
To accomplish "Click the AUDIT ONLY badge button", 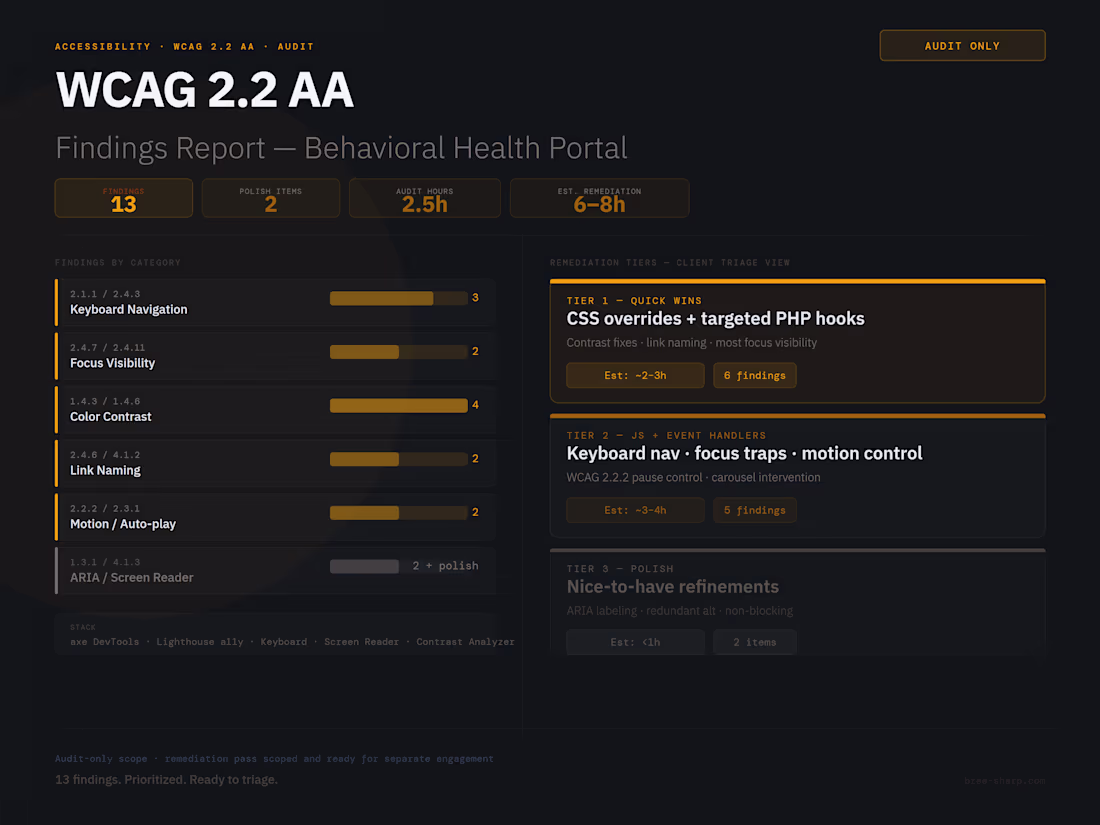I will (x=962, y=46).
